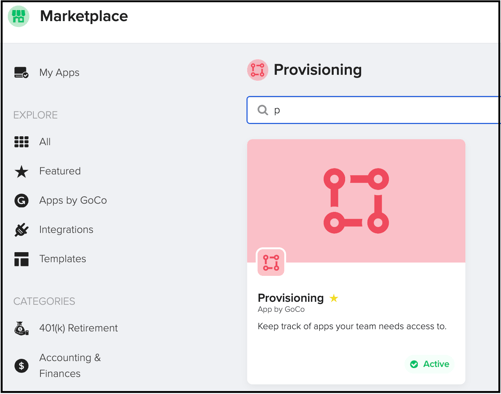Click the EXPLORE section label
This screenshot has height=394, width=501.
tap(35, 115)
